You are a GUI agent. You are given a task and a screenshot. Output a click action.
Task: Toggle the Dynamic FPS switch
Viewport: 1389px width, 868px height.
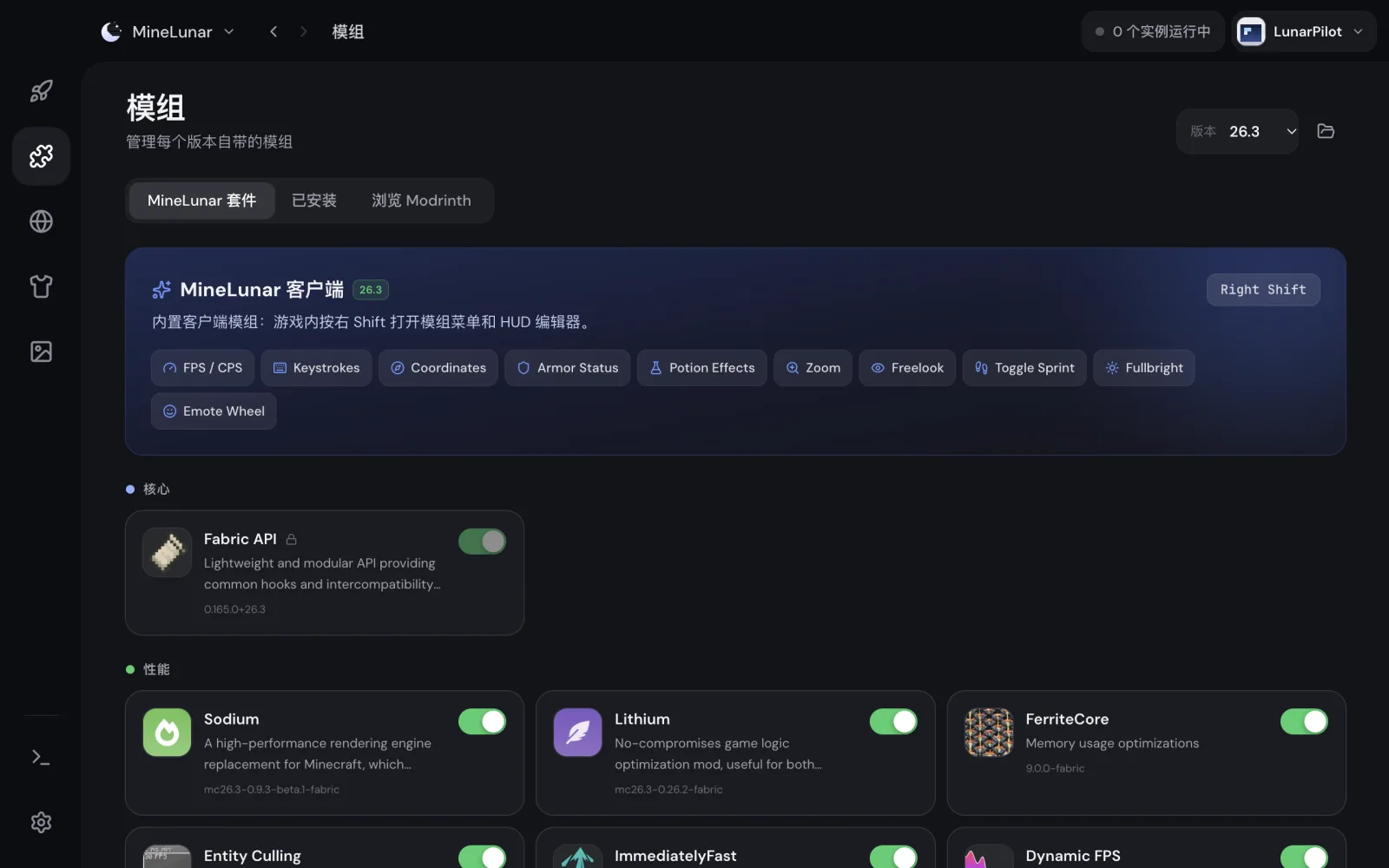pyautogui.click(x=1304, y=857)
